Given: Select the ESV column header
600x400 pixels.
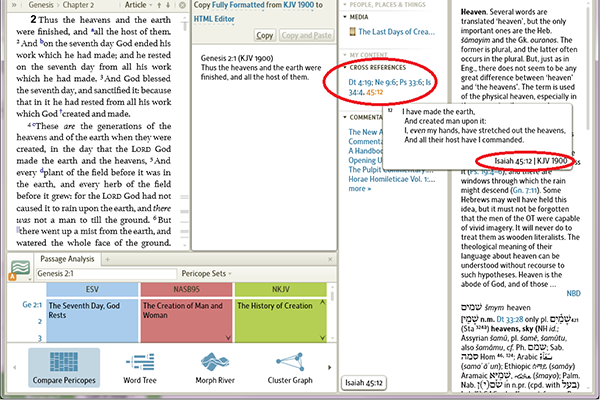Looking at the screenshot, I should pos(92,289).
